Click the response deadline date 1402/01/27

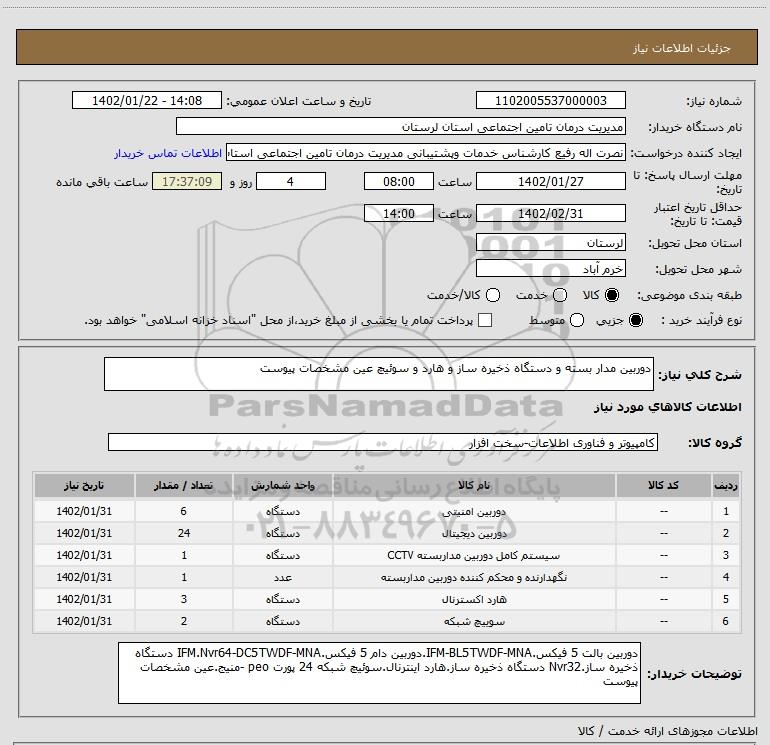[550, 182]
